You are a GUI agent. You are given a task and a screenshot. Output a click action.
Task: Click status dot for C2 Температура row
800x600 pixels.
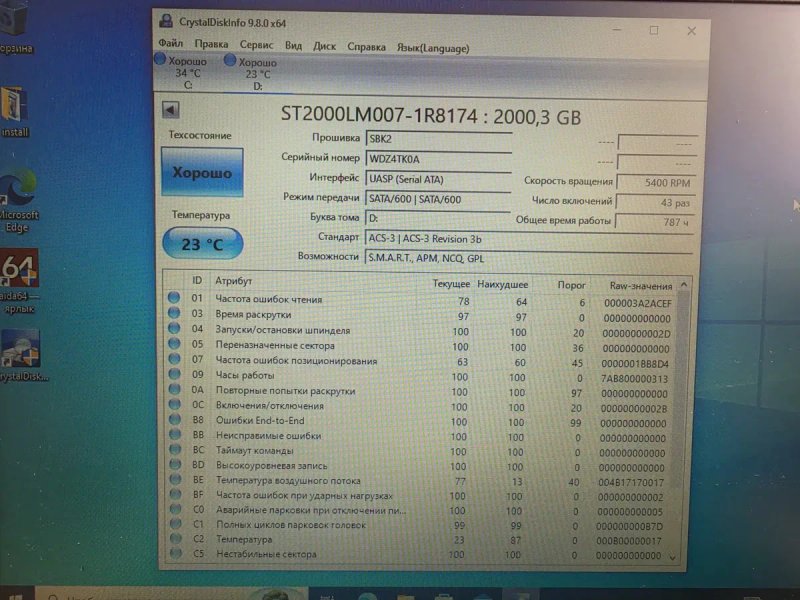(176, 538)
